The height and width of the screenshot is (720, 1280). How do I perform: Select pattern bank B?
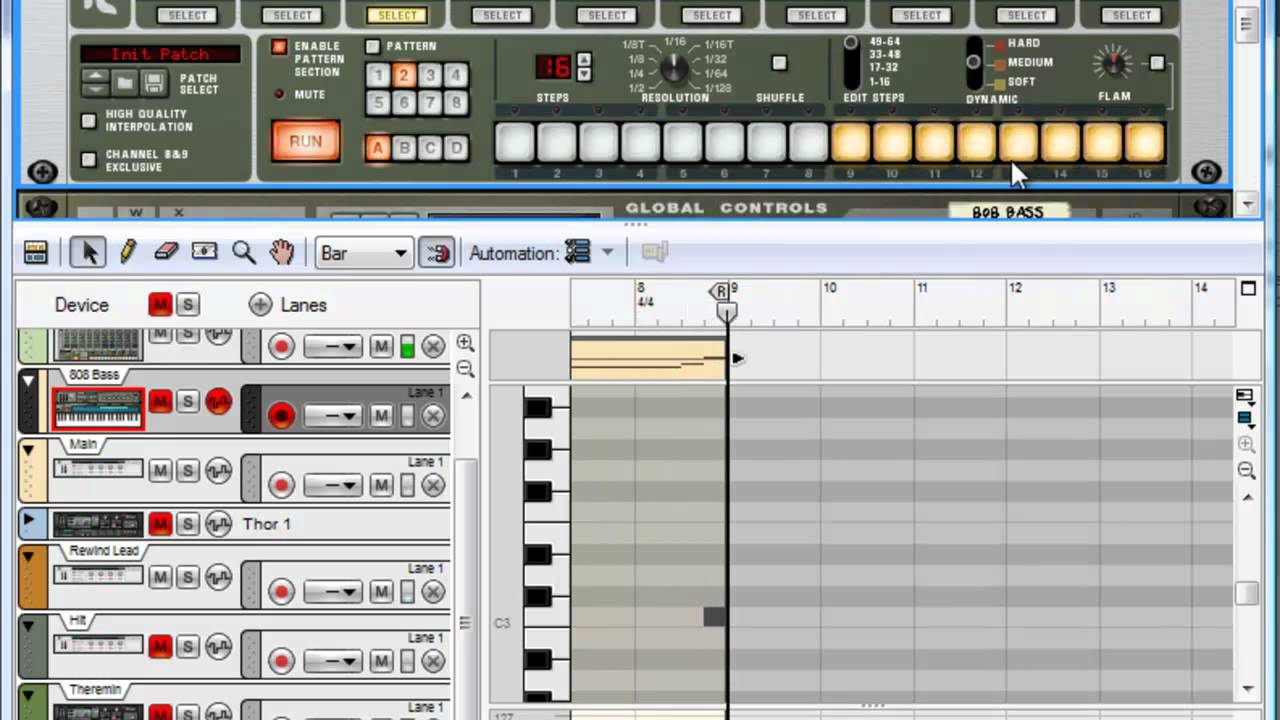click(404, 148)
